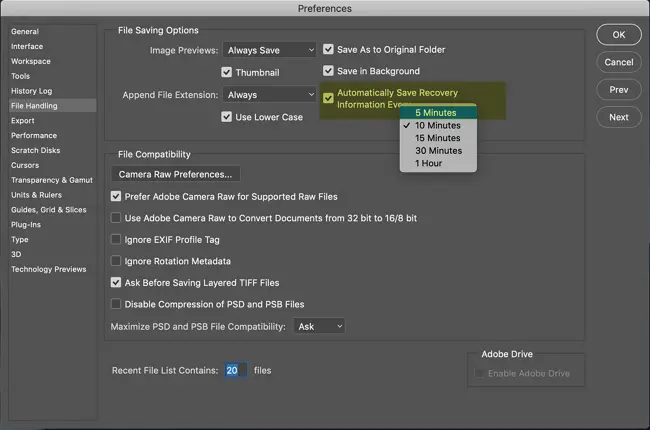Screen dimensions: 650x430
Task: Uncheck Automatically Save Recovery Information
Action: 328,98
